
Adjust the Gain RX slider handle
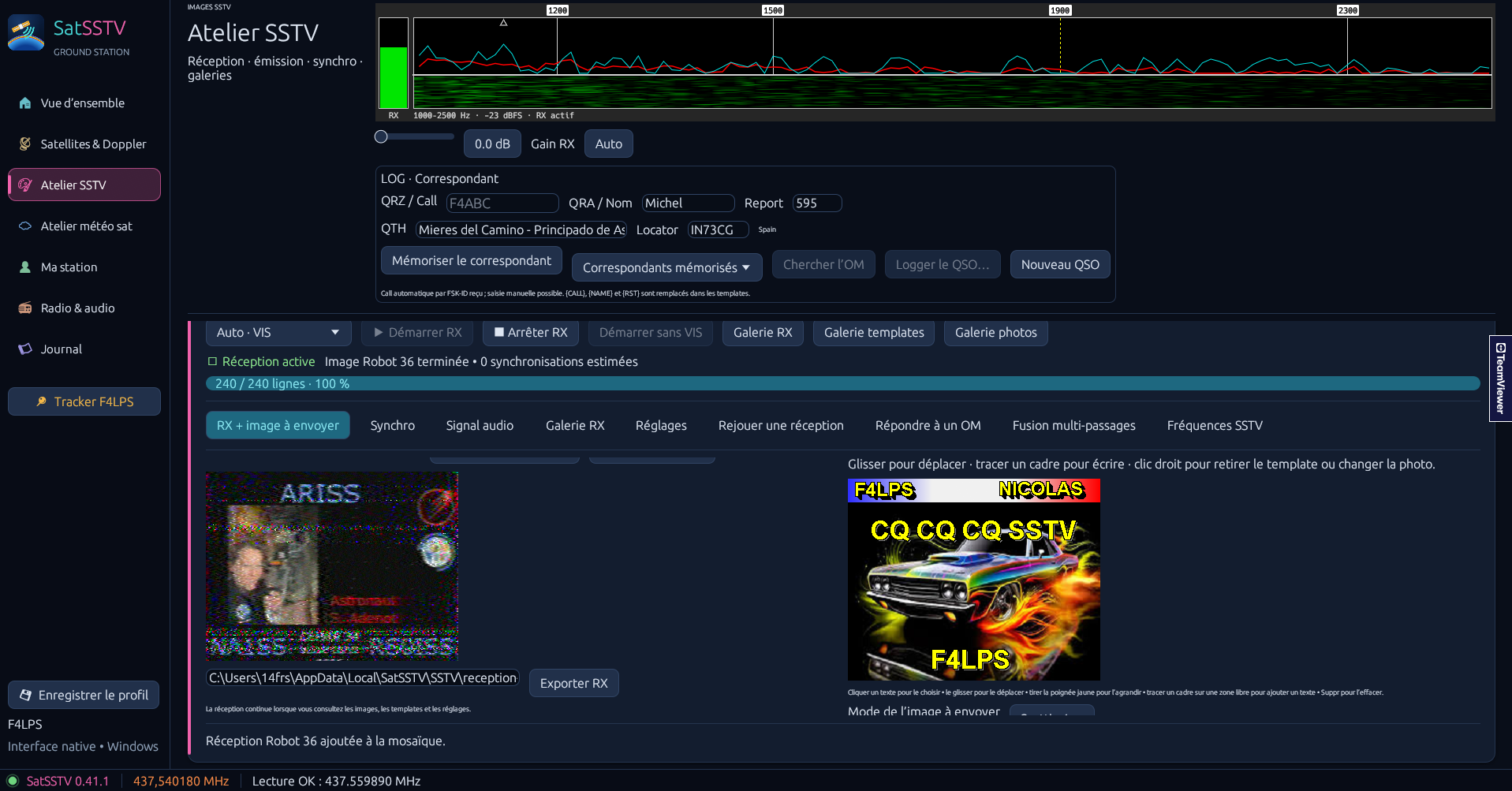coord(381,136)
